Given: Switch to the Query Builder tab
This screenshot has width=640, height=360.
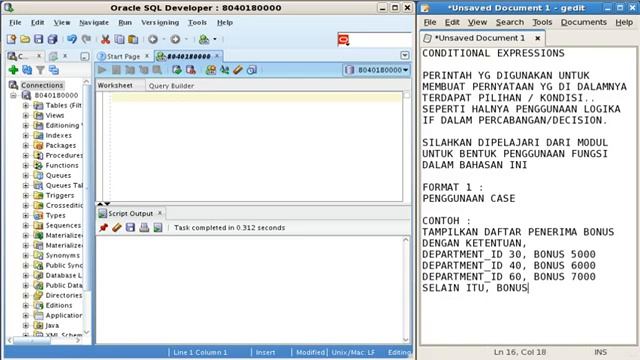Looking at the screenshot, I should [171, 86].
